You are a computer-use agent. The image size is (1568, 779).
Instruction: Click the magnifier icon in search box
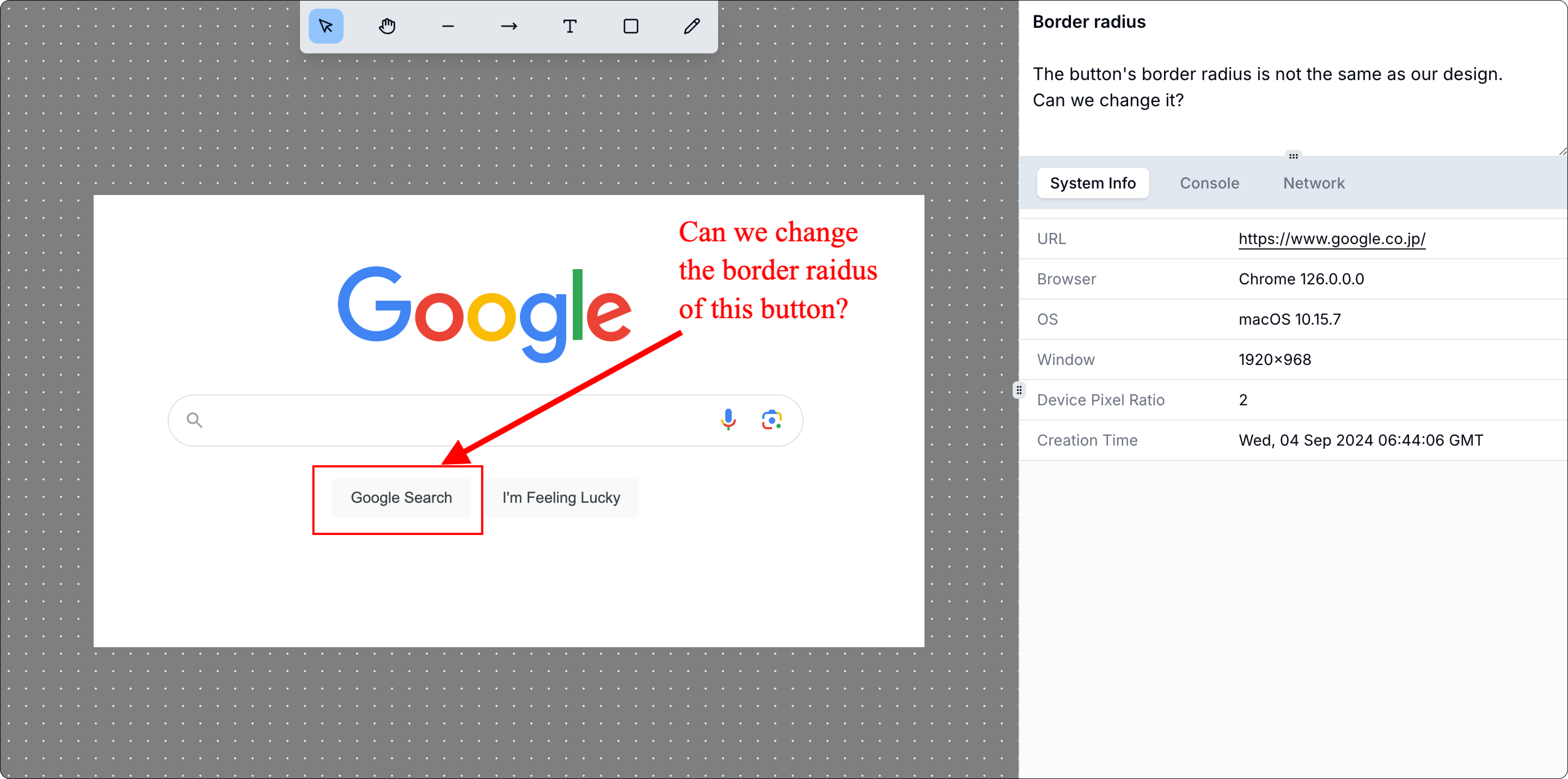point(194,420)
